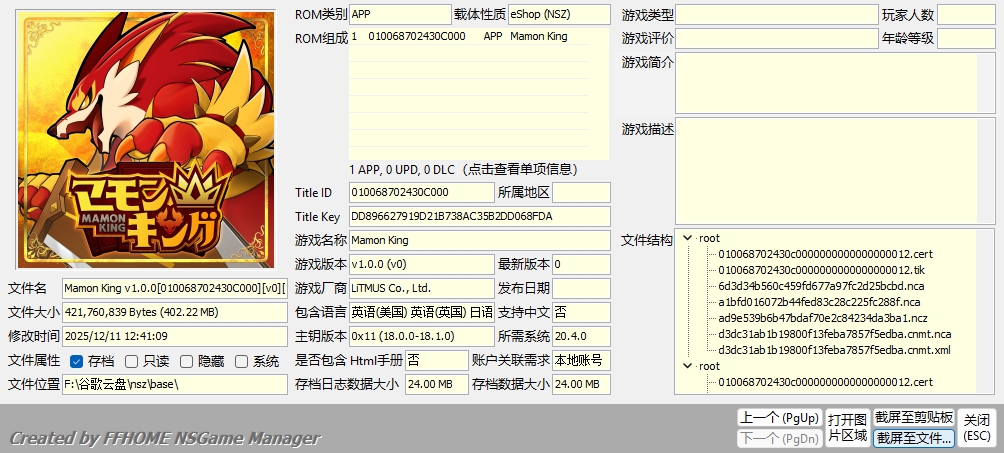The image size is (1004, 453).
Task: Select d3dc31ab1b19800f13feba7857f5edba.cnmt.nca file
Action: pos(834,334)
